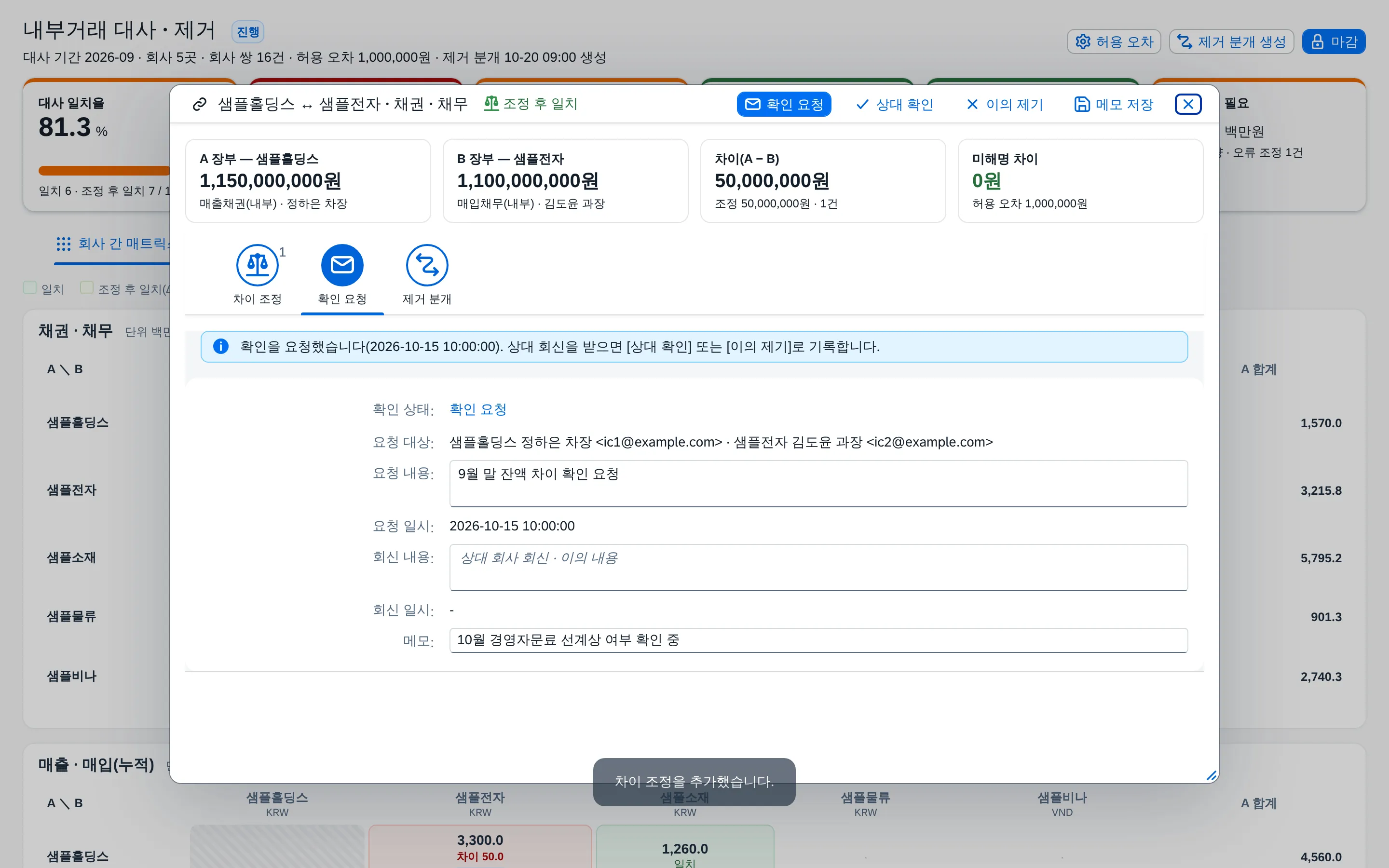Select the 확인 요청 envelope icon tab

click(342, 275)
